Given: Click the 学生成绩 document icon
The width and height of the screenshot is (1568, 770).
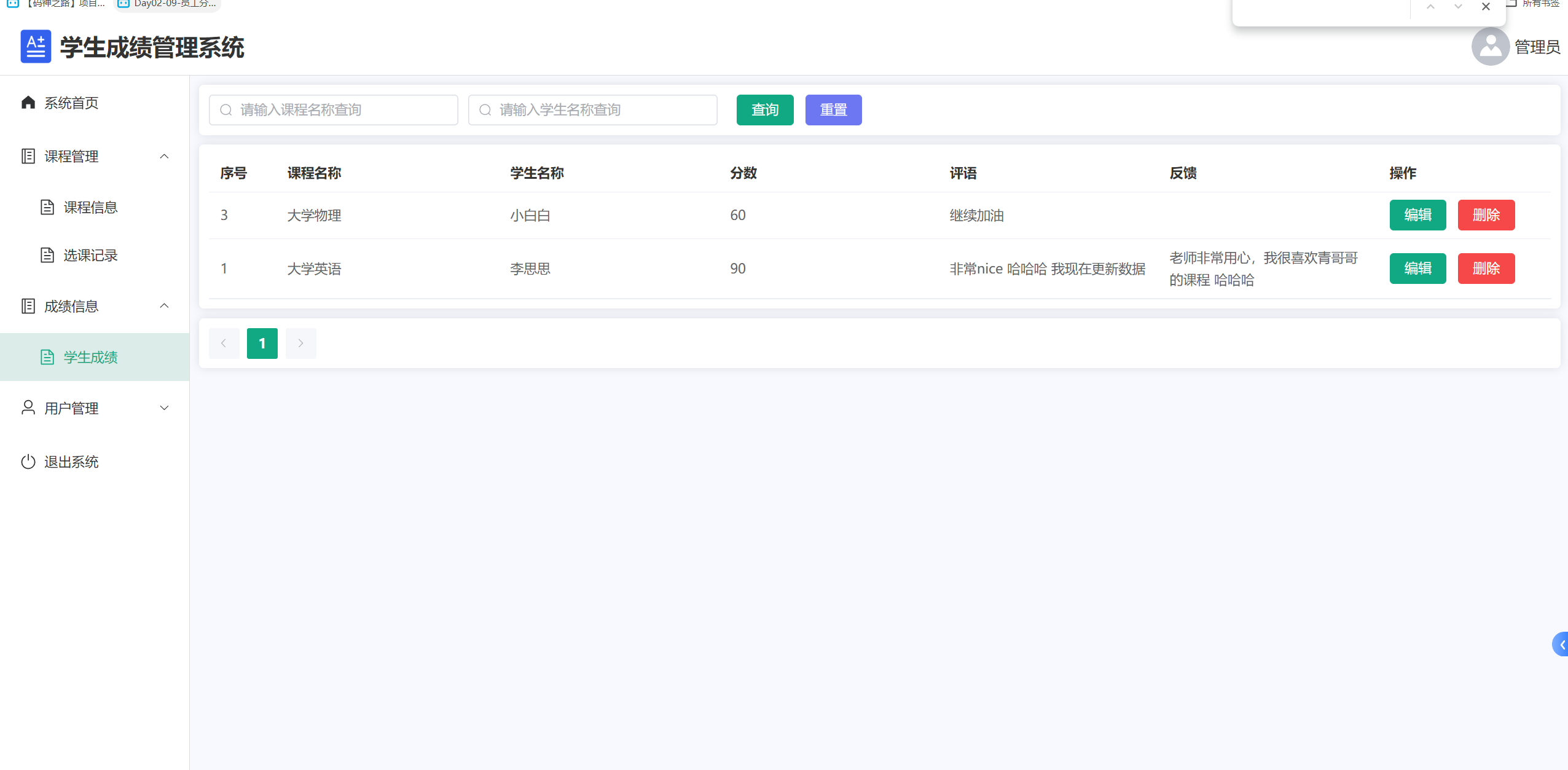Looking at the screenshot, I should (48, 356).
